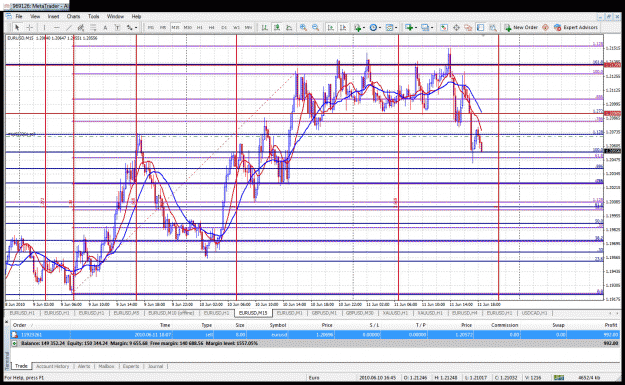Select the cursor arrow tool
This screenshot has width=625, height=385.
tap(17, 28)
